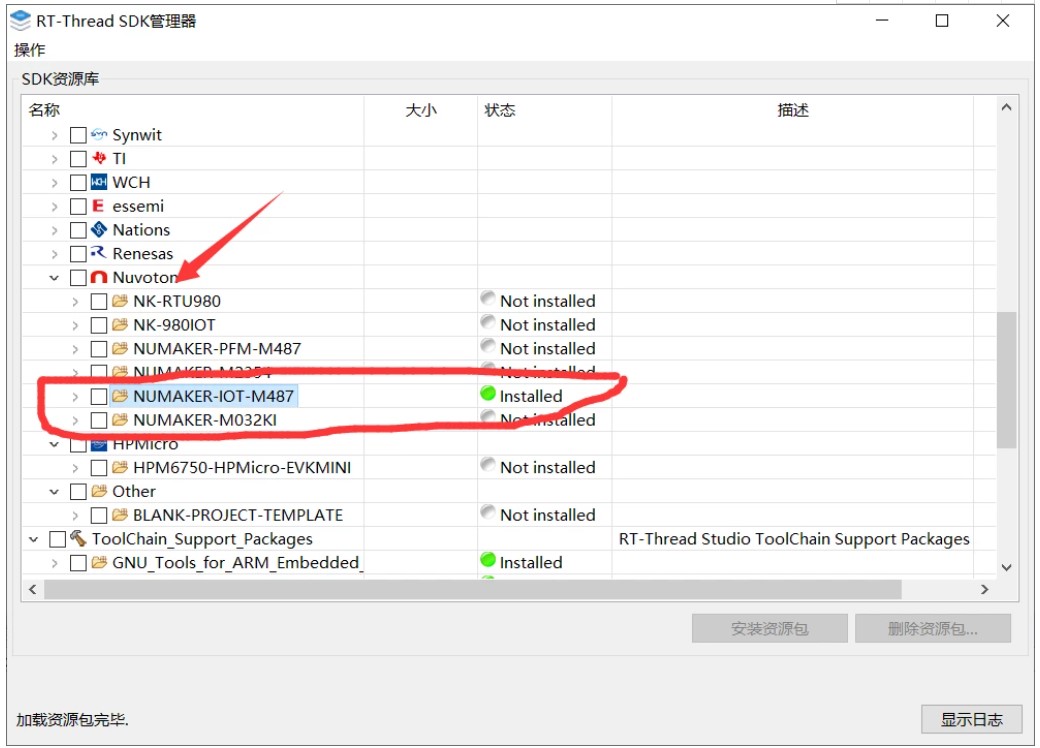Open the 操作 menu
The width and height of the screenshot is (1040, 748).
[30, 50]
